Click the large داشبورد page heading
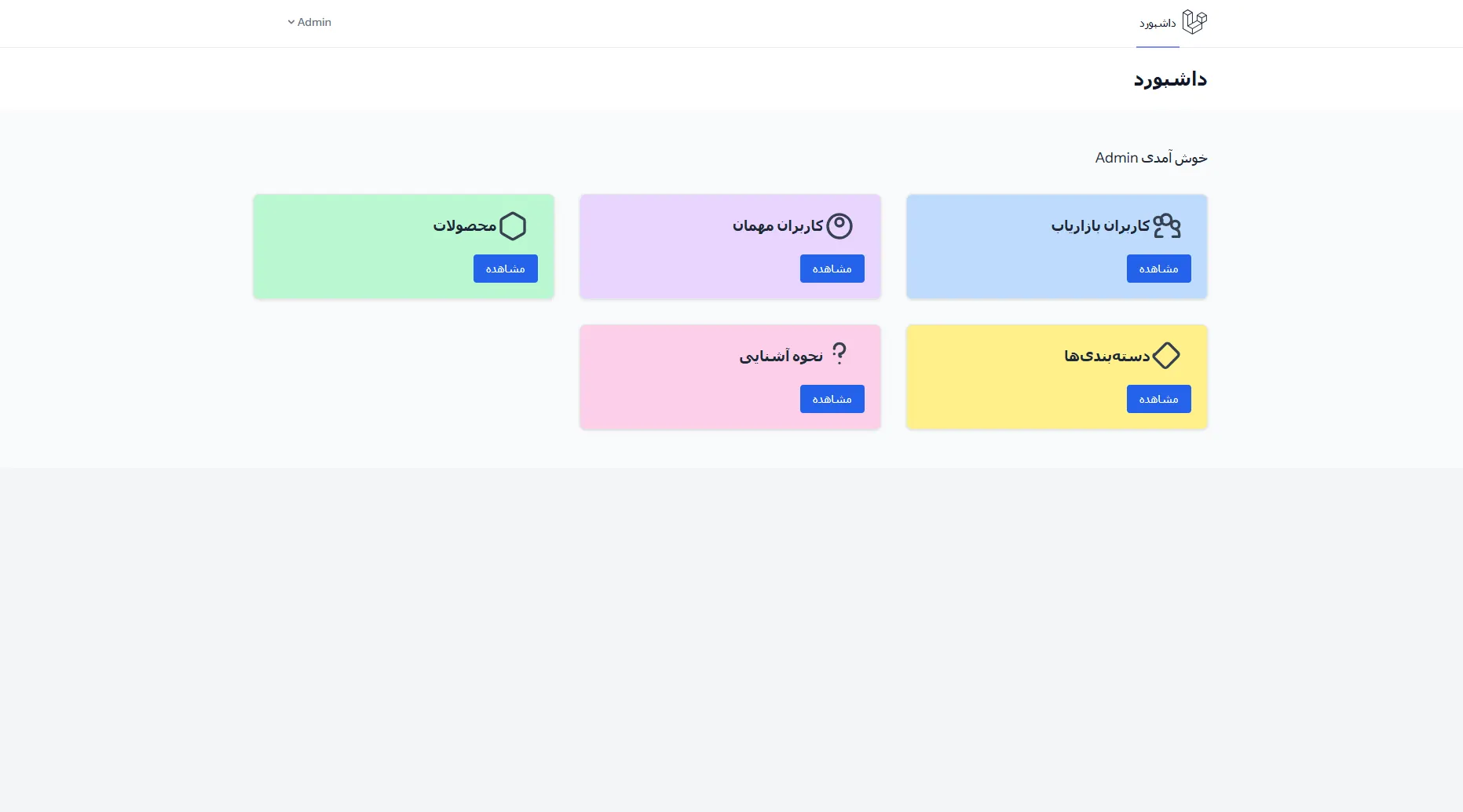Viewport: 1463px width, 812px height. click(x=1169, y=79)
